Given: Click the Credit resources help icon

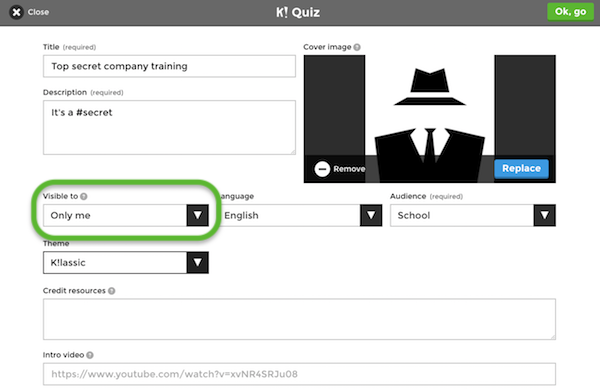Looking at the screenshot, I should (112, 291).
